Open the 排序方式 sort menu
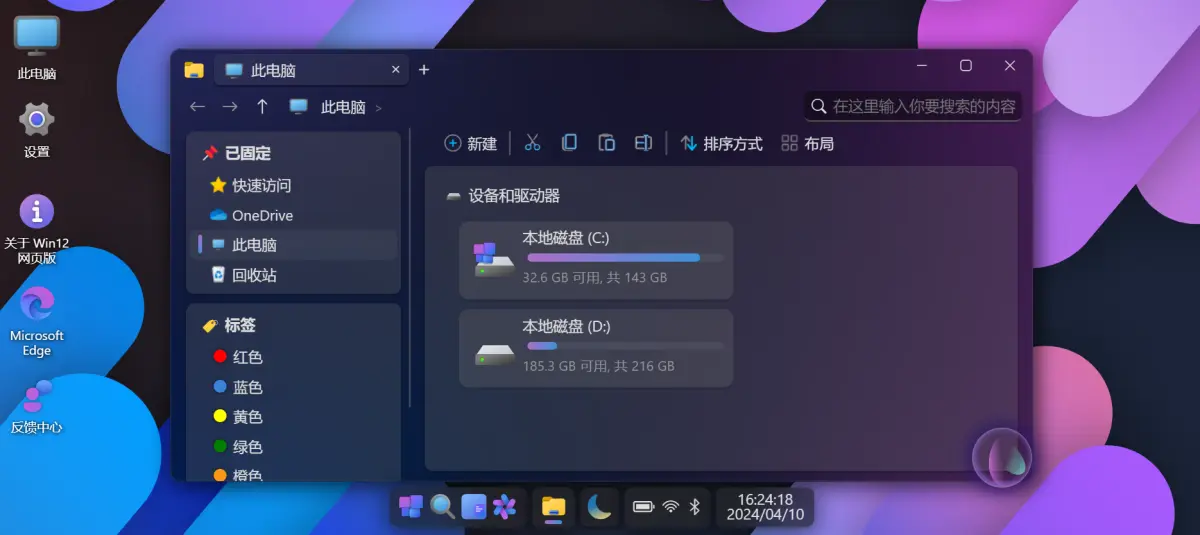 721,143
